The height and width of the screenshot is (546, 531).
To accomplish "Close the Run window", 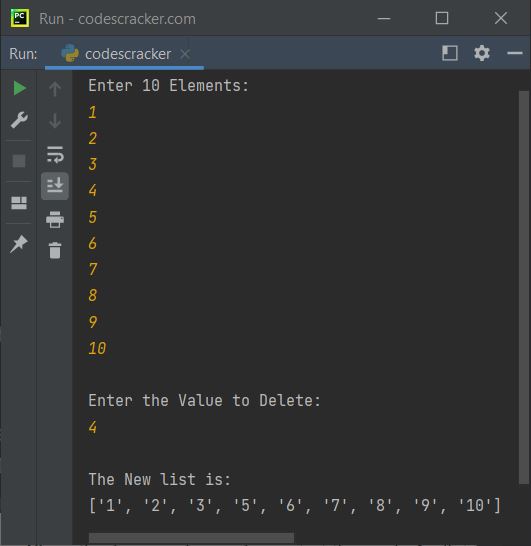I will [x=501, y=18].
